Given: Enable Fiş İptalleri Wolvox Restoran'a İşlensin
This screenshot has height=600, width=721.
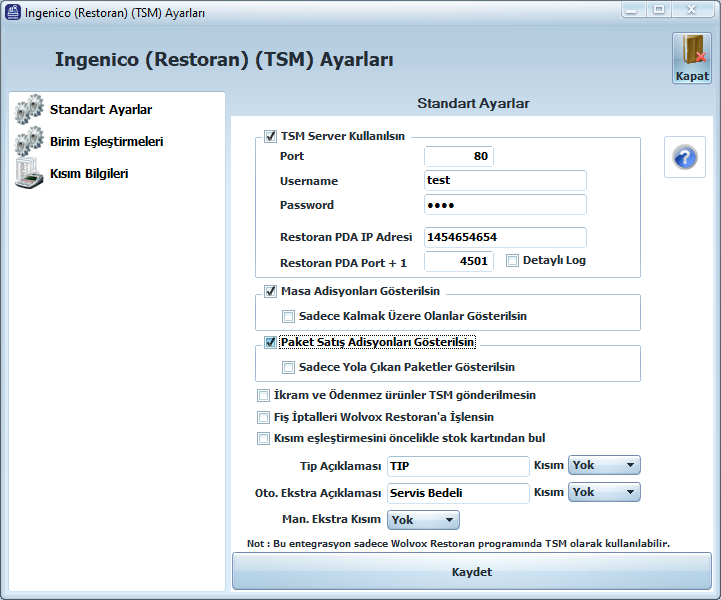Looking at the screenshot, I should click(264, 417).
